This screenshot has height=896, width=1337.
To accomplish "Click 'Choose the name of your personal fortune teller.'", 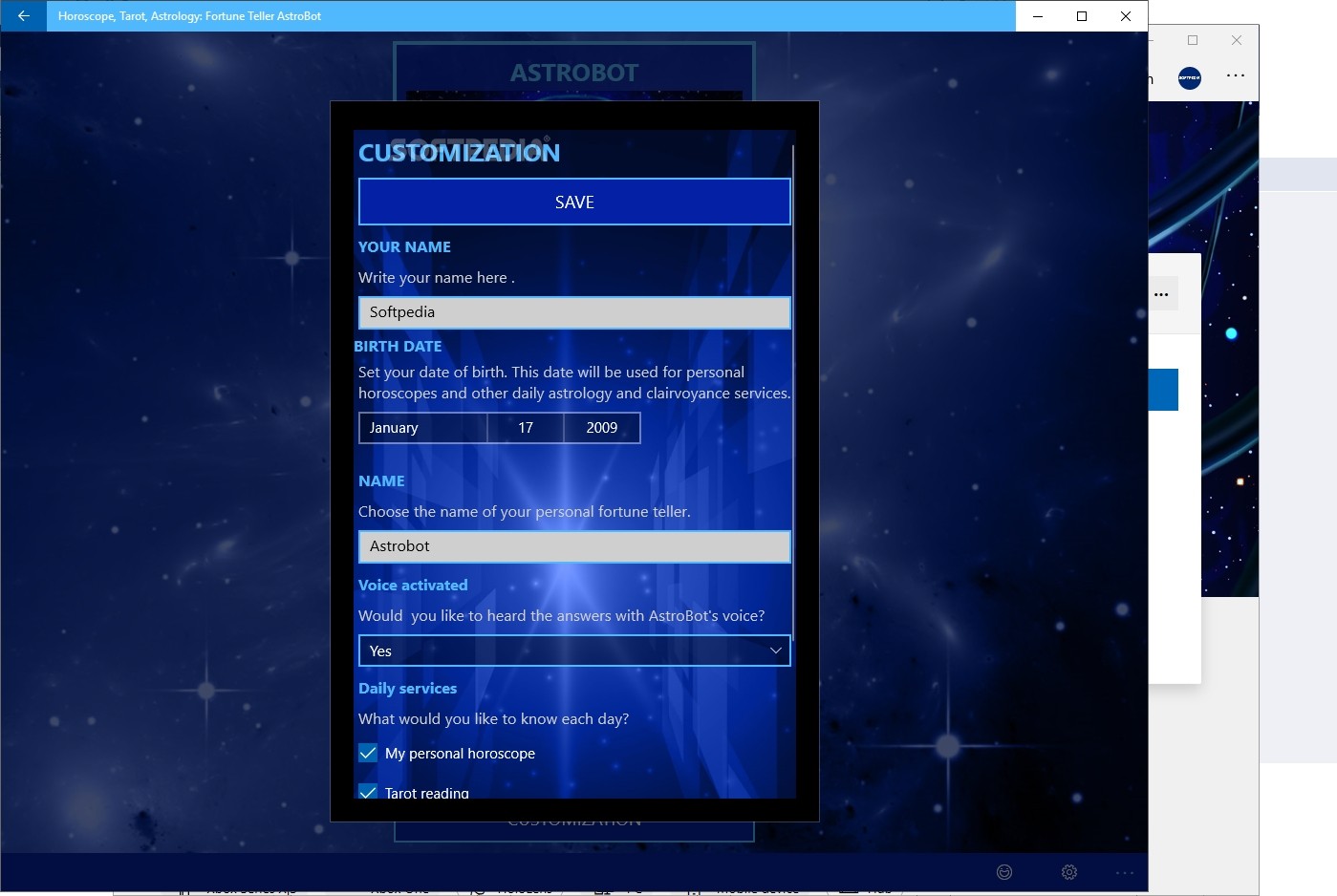I will [525, 511].
